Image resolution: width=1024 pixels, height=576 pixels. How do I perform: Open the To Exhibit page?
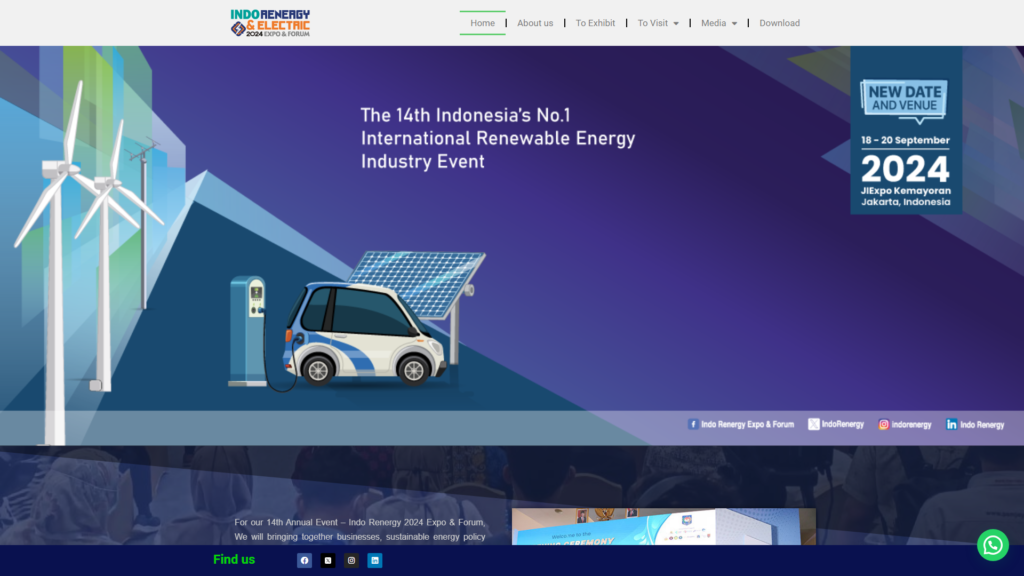point(595,23)
